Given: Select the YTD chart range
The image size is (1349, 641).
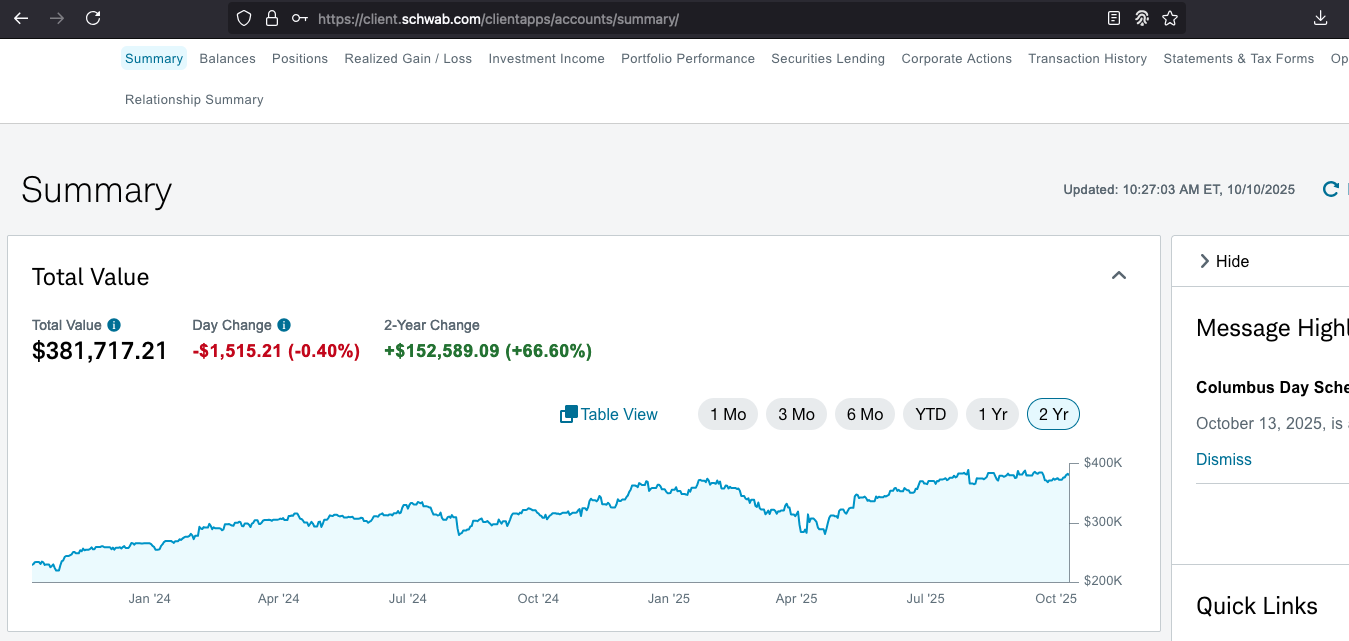Looking at the screenshot, I should (x=930, y=414).
